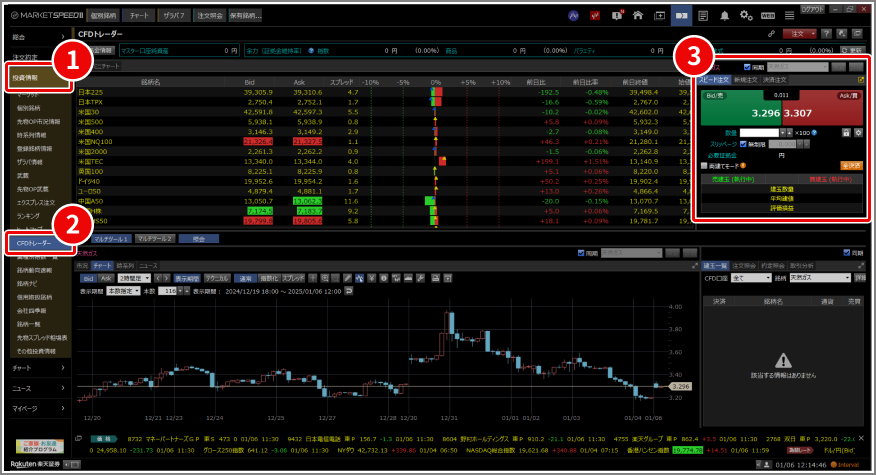Click the link chain icon near 注文 button

[772, 34]
